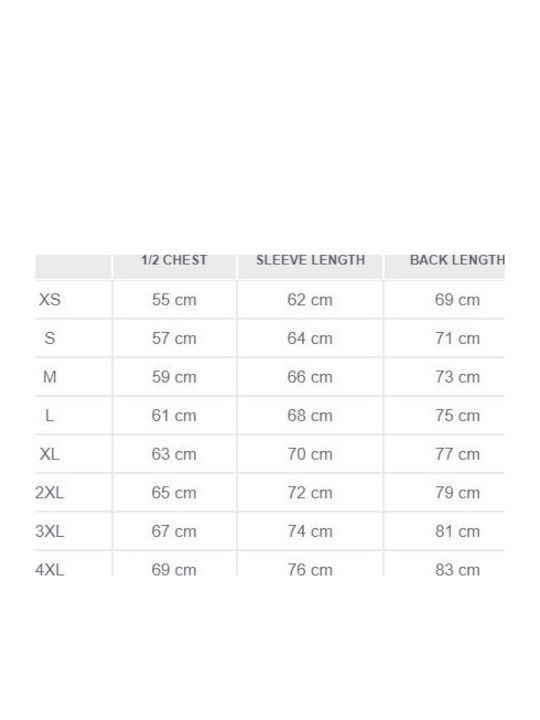540x720 pixels.
Task: Select the BACK LENGTH column header
Action: 457,260
